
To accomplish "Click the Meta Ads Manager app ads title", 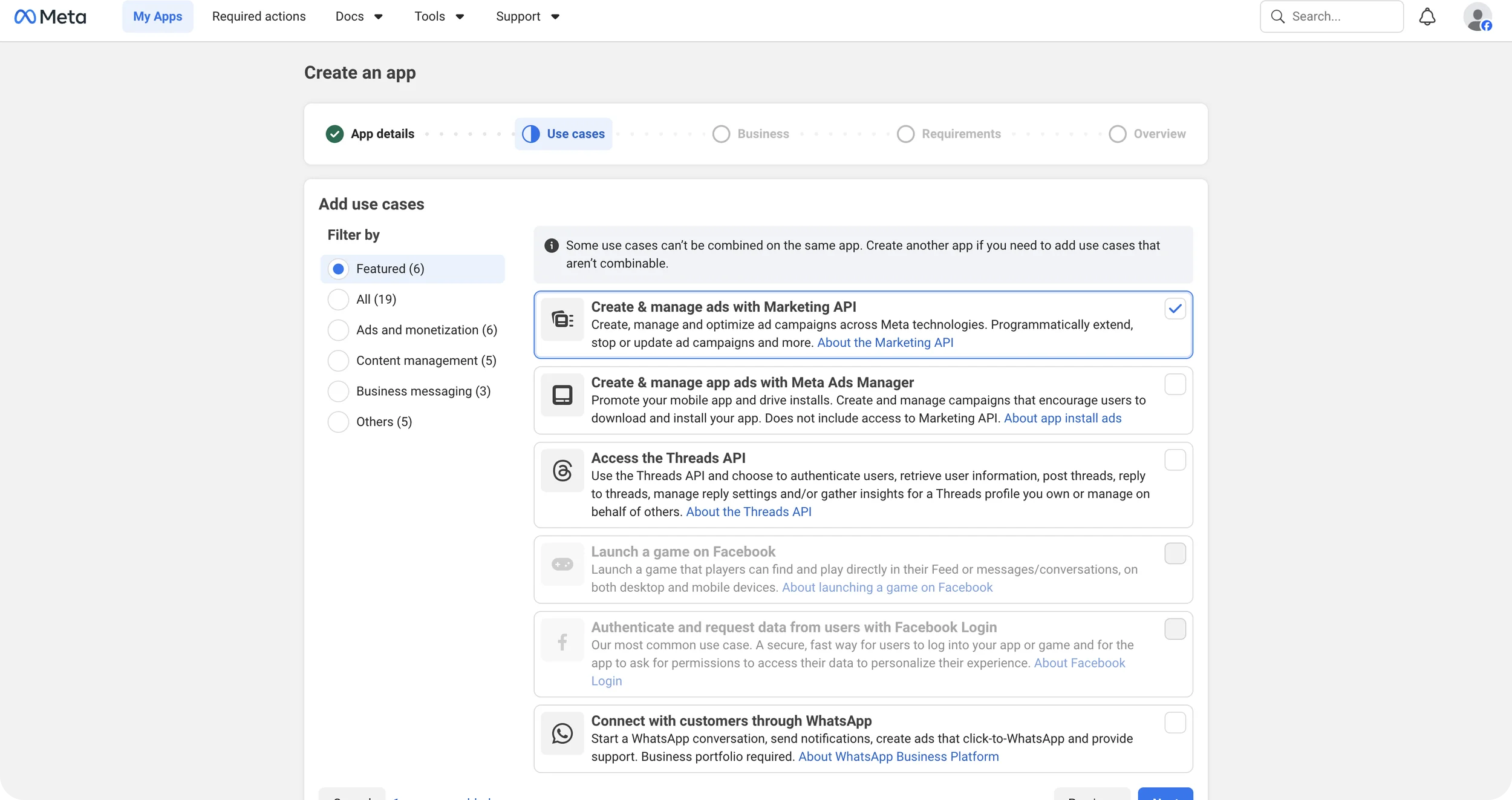I will (x=752, y=382).
